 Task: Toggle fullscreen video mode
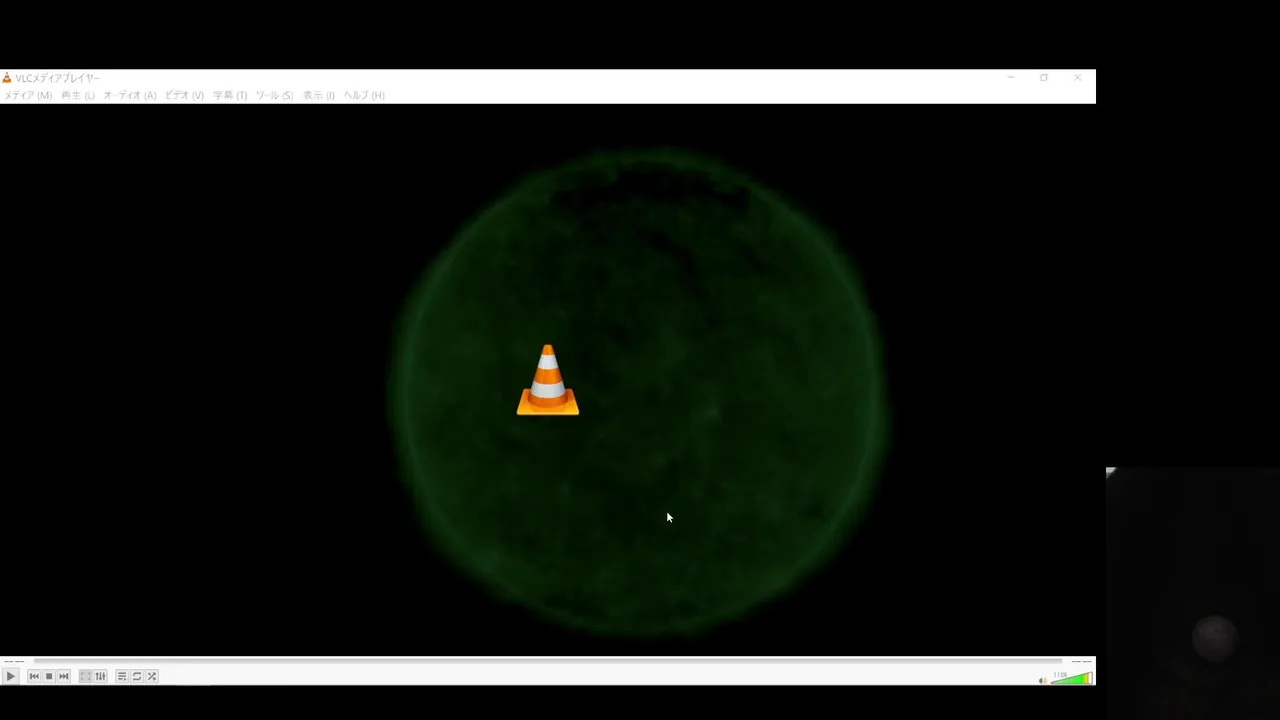click(x=85, y=677)
